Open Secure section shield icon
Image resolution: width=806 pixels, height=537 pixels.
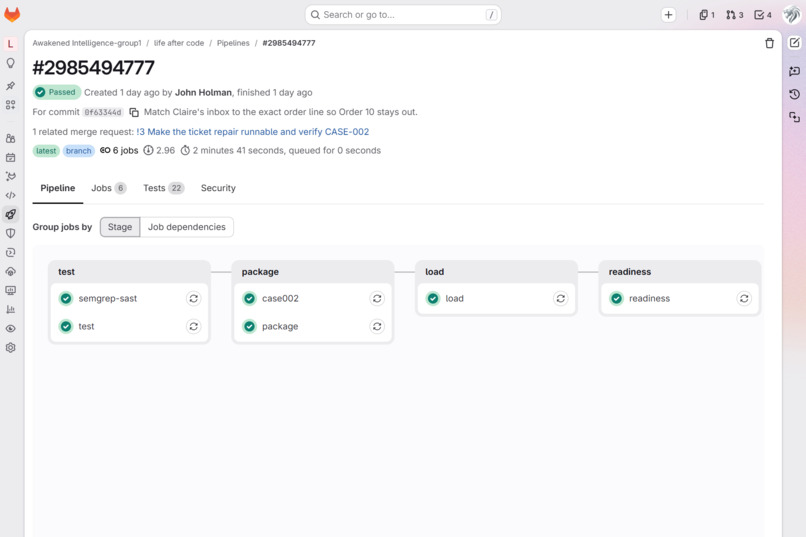[10, 233]
